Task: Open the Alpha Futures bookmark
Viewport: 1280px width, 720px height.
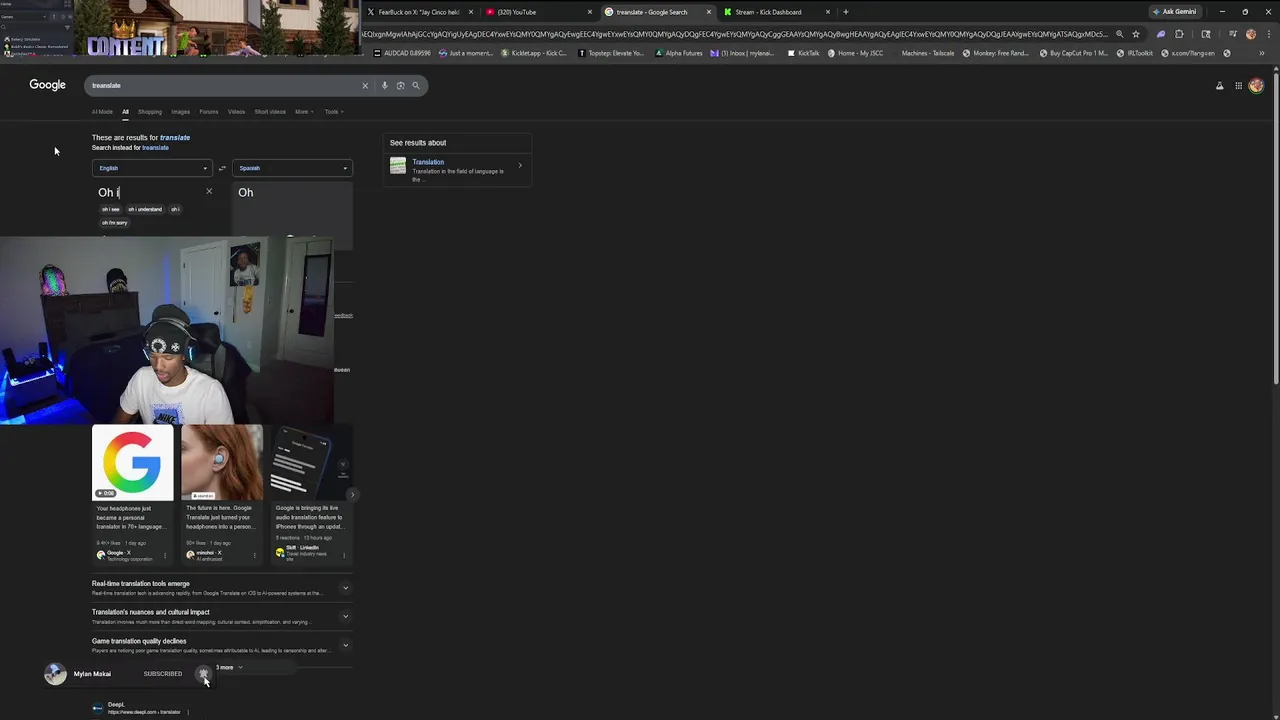Action: click(x=679, y=53)
